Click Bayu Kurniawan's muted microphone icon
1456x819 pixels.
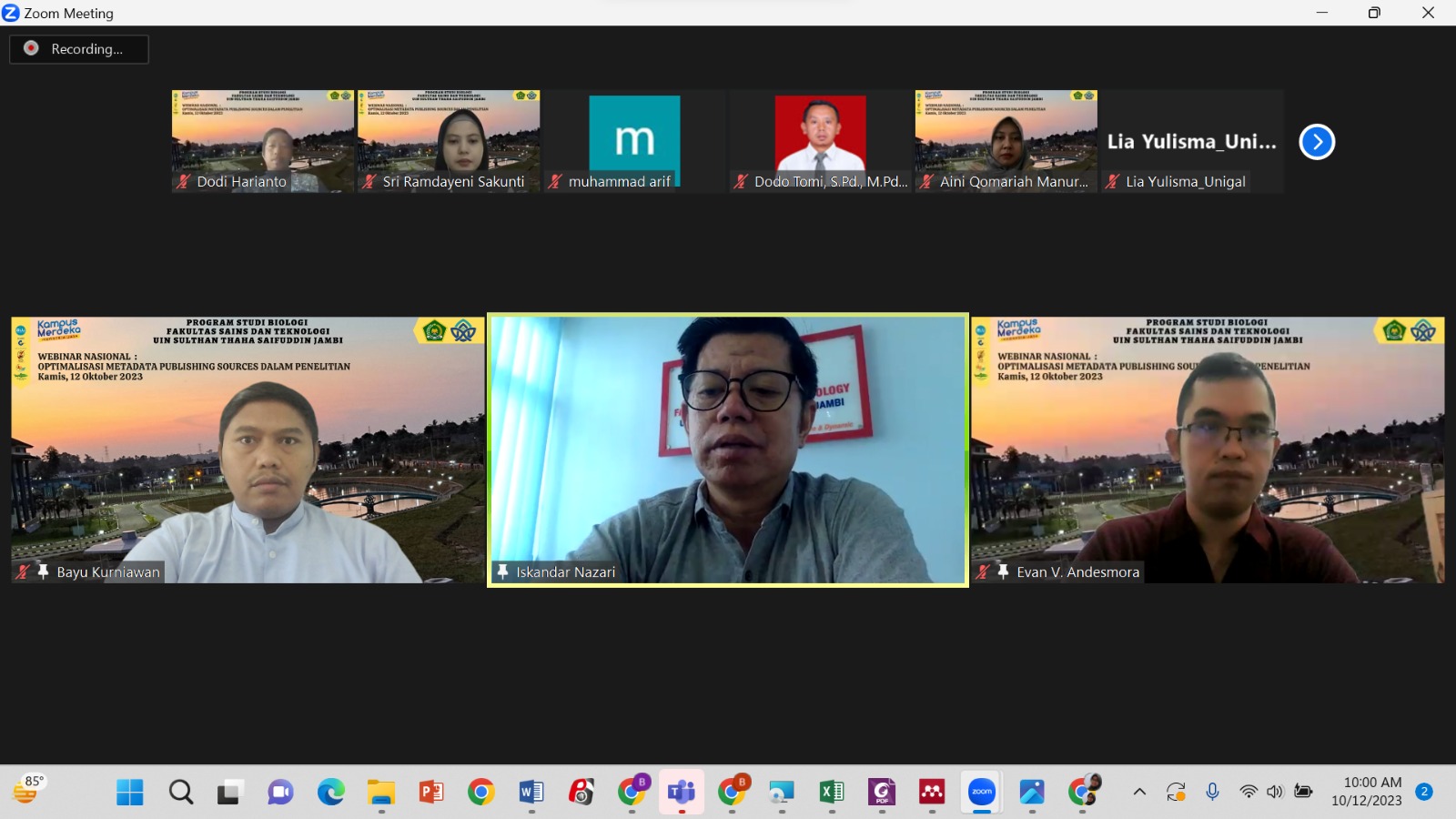[x=23, y=571]
